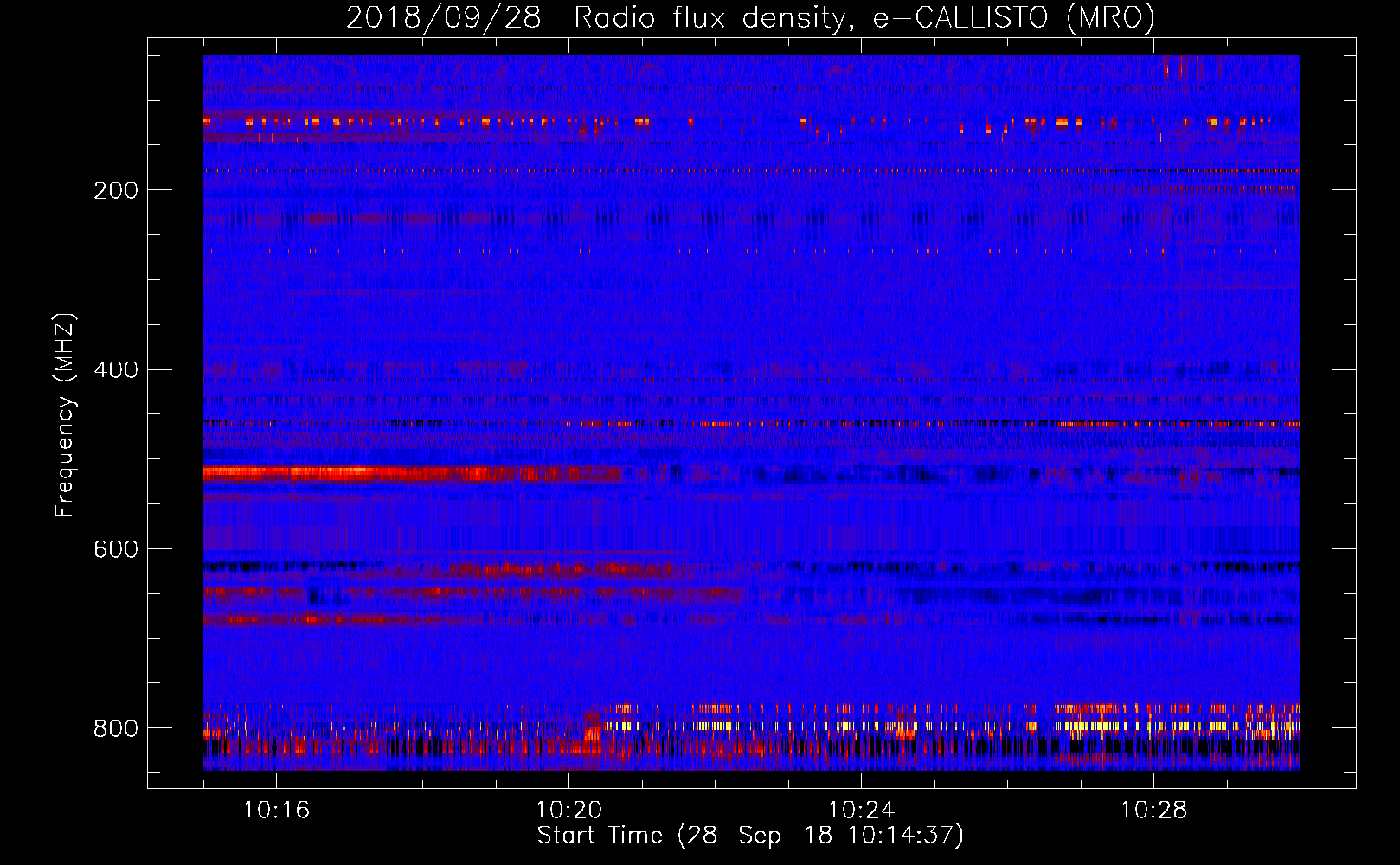This screenshot has height=865, width=1400.
Task: Click the 10:16 time tick label
Action: (276, 810)
